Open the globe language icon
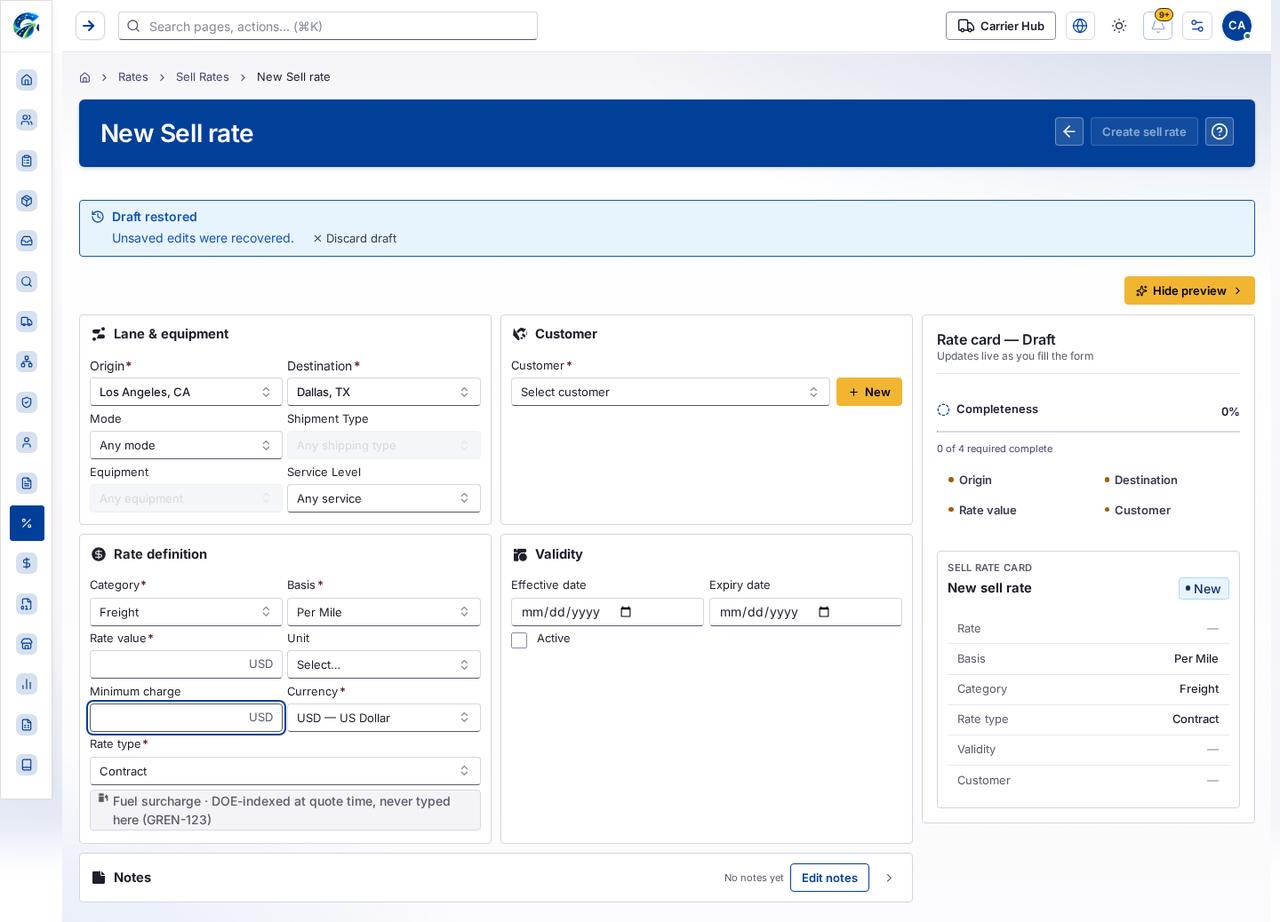The image size is (1280, 922). click(1080, 26)
